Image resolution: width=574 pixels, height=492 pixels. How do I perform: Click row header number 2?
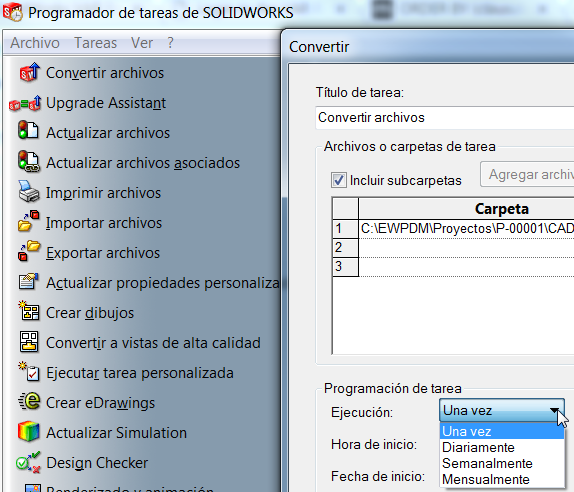[x=345, y=247]
